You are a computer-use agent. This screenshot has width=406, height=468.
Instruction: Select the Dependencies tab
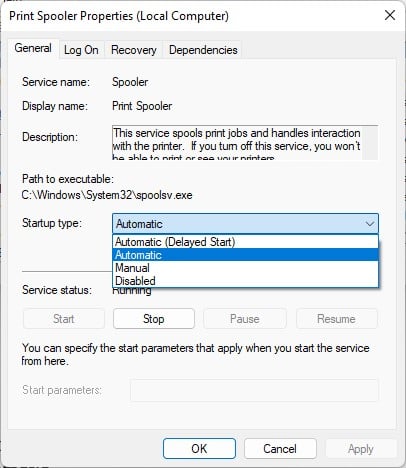tap(203, 50)
